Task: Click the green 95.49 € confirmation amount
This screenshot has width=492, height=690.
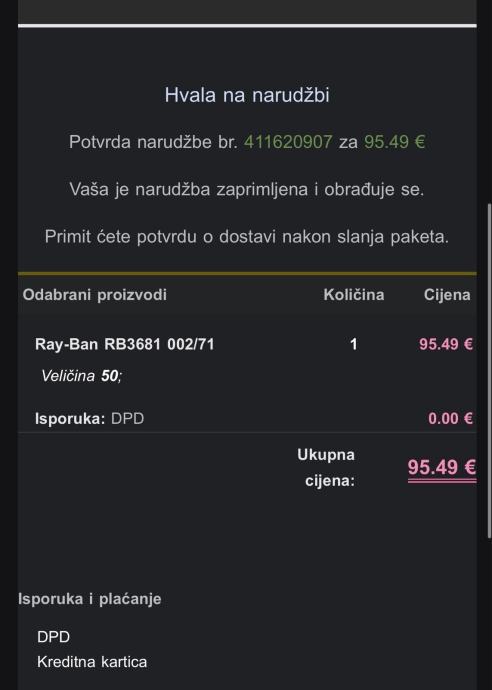Action: (x=394, y=142)
